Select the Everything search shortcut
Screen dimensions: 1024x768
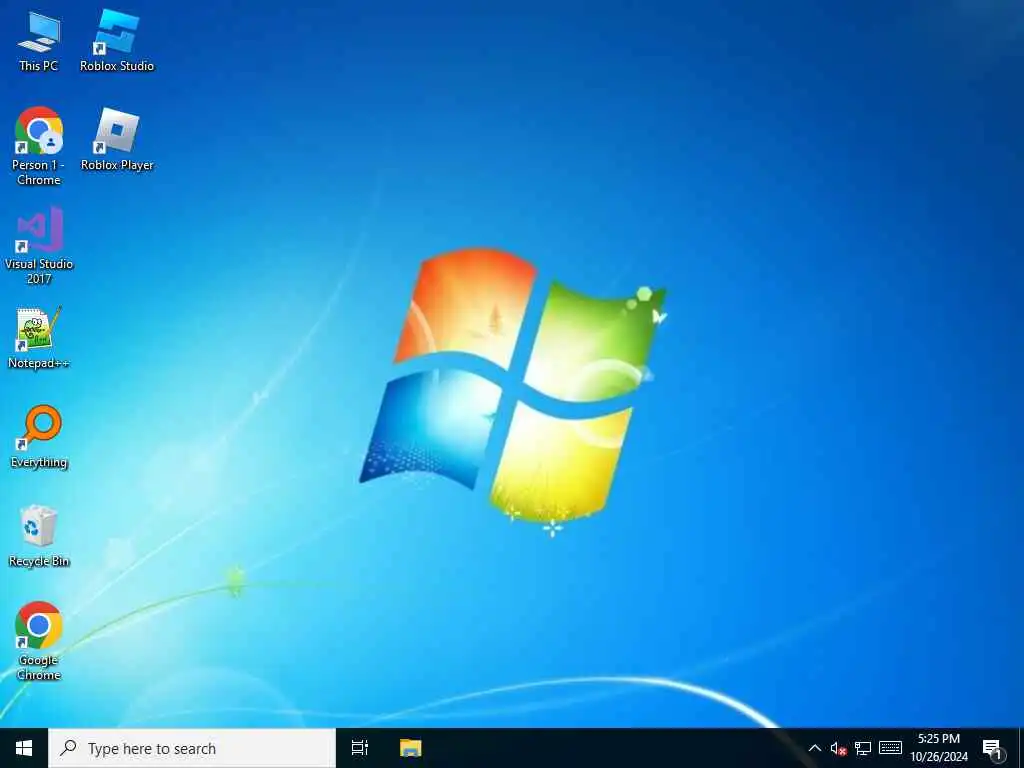coord(39,437)
